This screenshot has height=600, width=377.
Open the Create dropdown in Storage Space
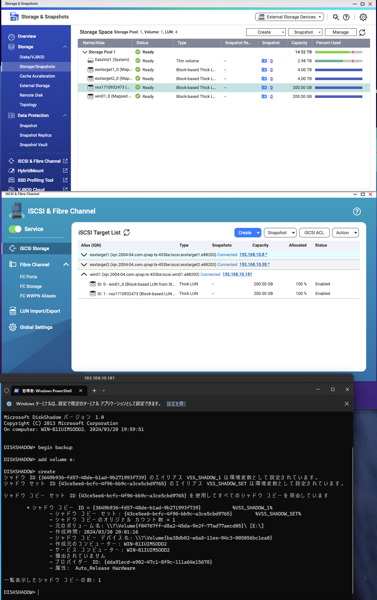[266, 33]
